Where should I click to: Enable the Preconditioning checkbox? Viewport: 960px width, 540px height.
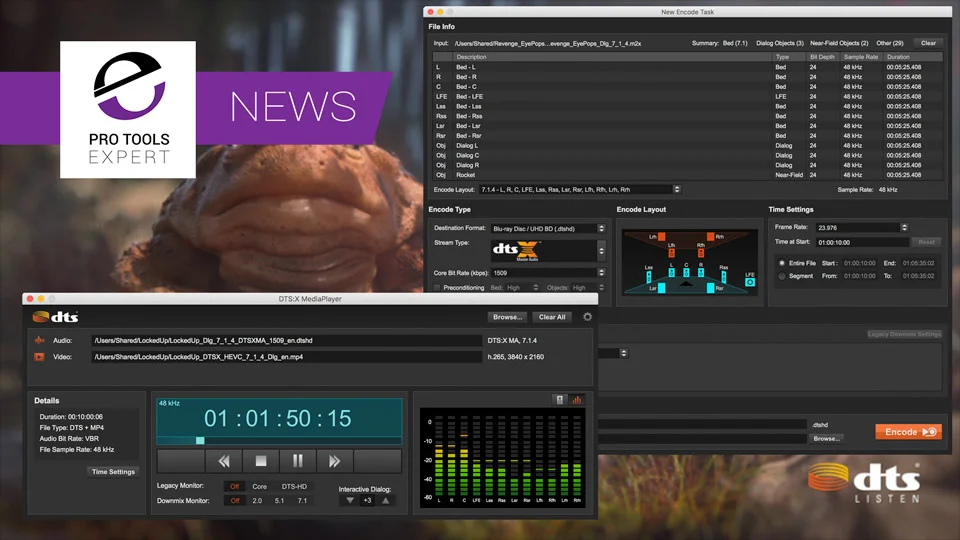[437, 288]
